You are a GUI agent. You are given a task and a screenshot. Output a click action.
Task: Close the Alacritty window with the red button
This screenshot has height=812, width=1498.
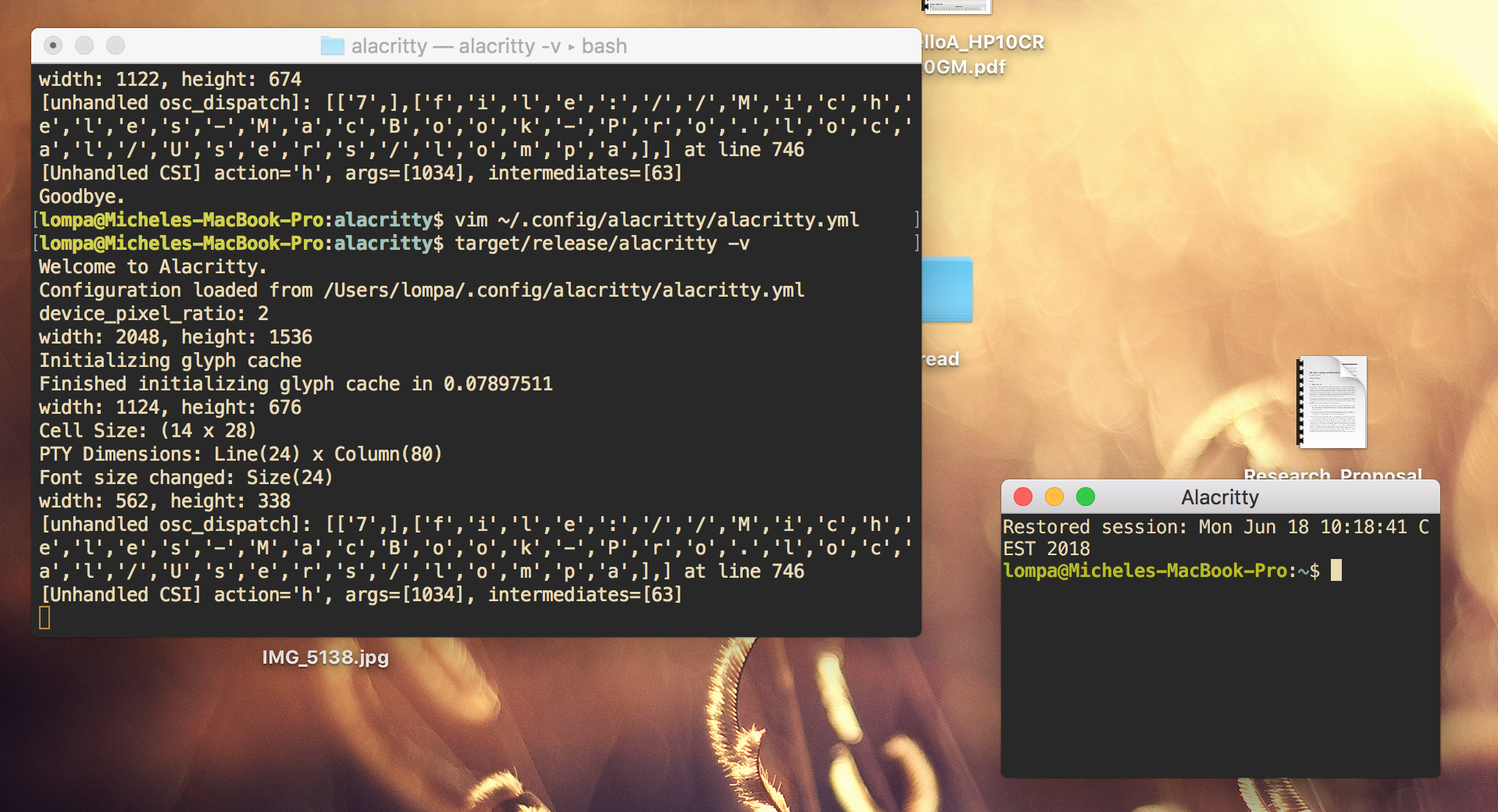(x=1023, y=497)
